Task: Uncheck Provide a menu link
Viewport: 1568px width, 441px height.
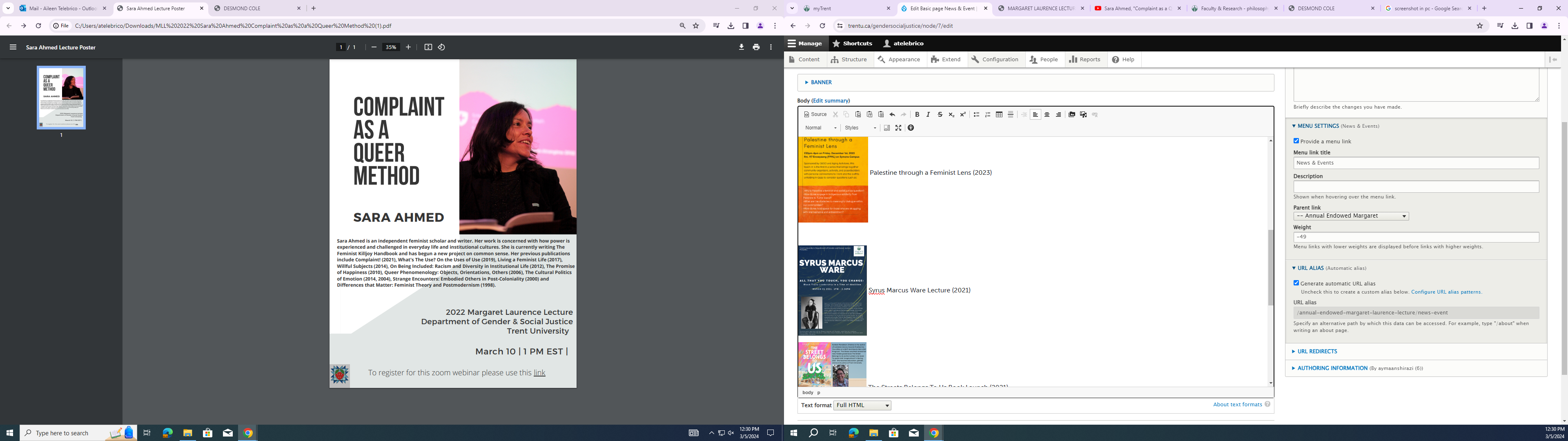Action: pyautogui.click(x=1296, y=141)
